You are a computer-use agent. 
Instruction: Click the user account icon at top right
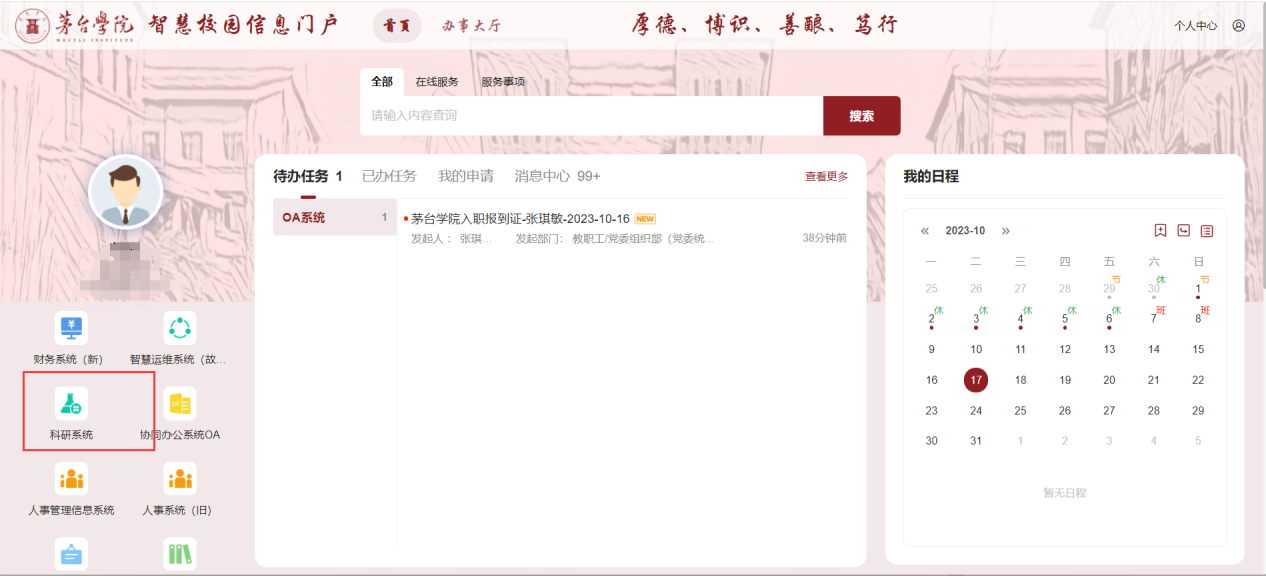tap(1239, 26)
